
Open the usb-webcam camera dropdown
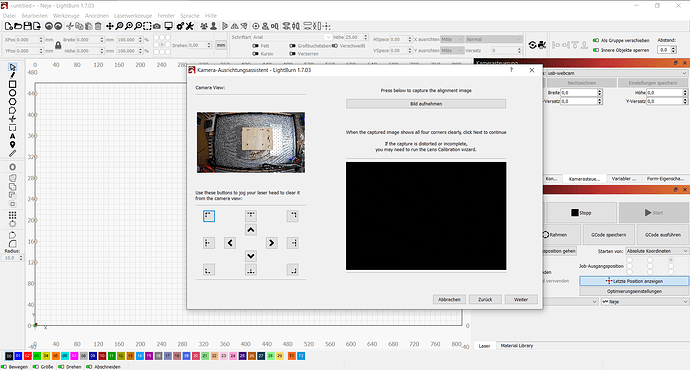[x=616, y=73]
